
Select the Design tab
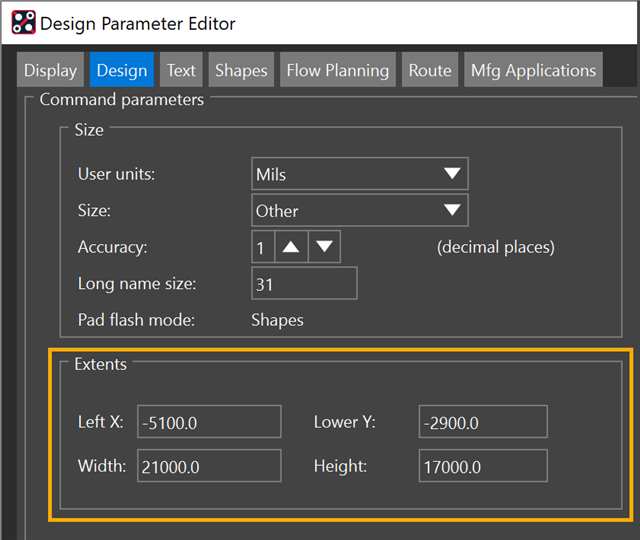(122, 70)
